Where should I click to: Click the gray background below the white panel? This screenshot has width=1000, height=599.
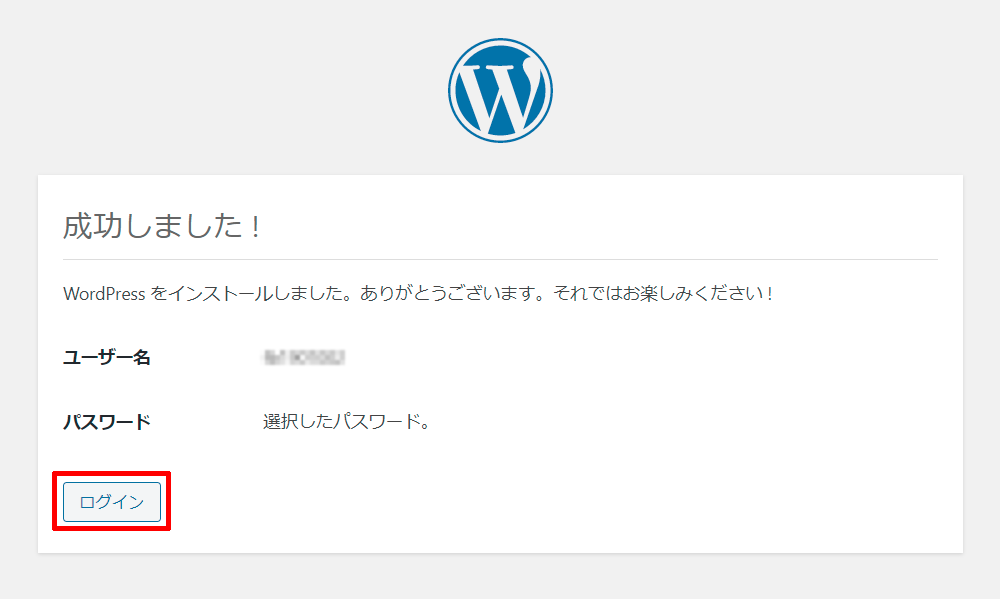click(x=500, y=578)
